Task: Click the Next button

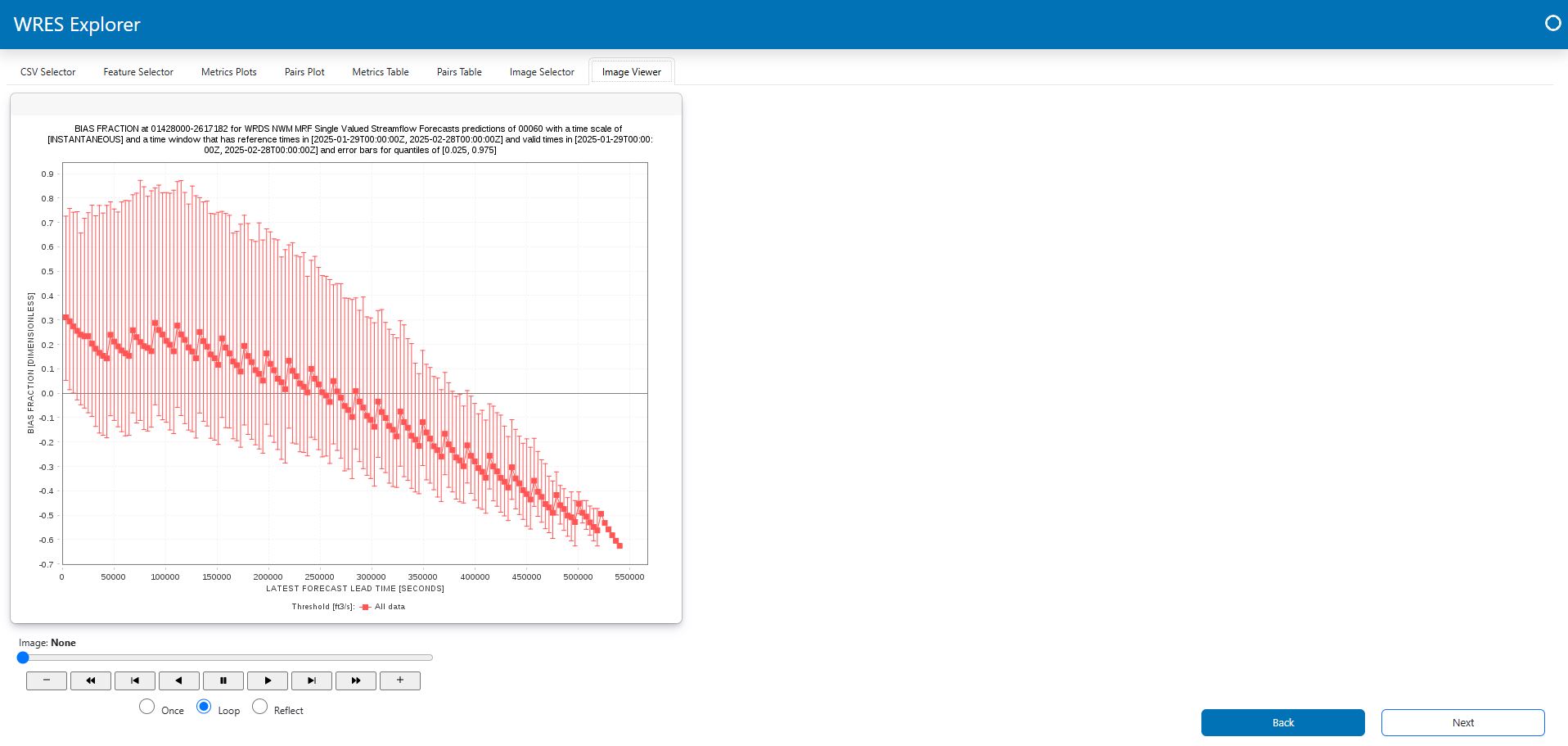Action: tap(1463, 722)
